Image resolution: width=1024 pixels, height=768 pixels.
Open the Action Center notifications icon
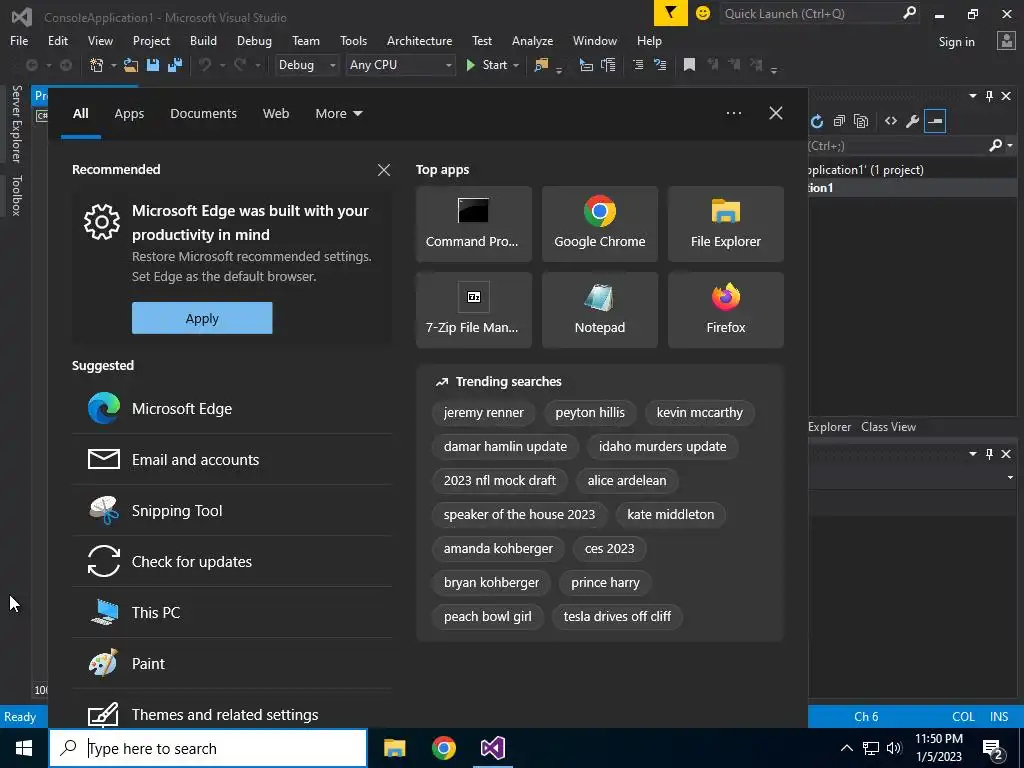click(x=993, y=748)
